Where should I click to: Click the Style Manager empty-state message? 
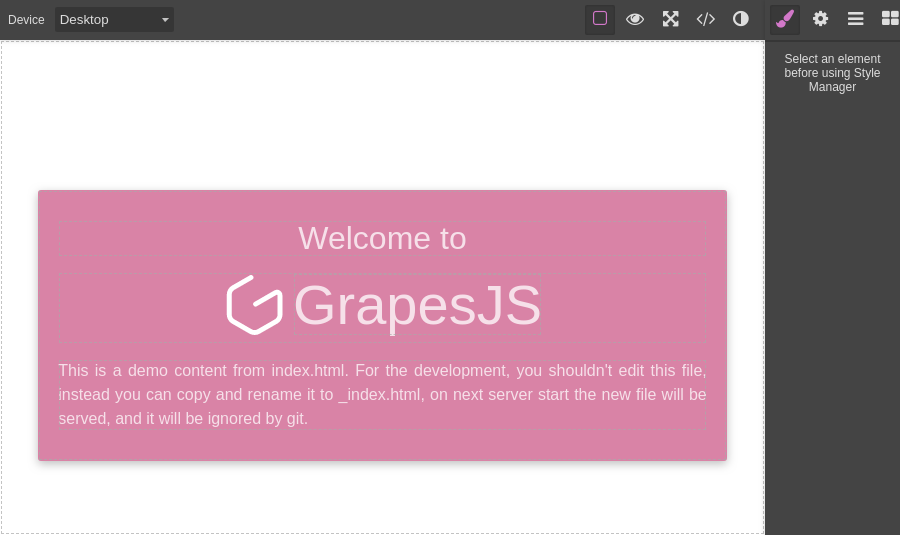[x=832, y=73]
